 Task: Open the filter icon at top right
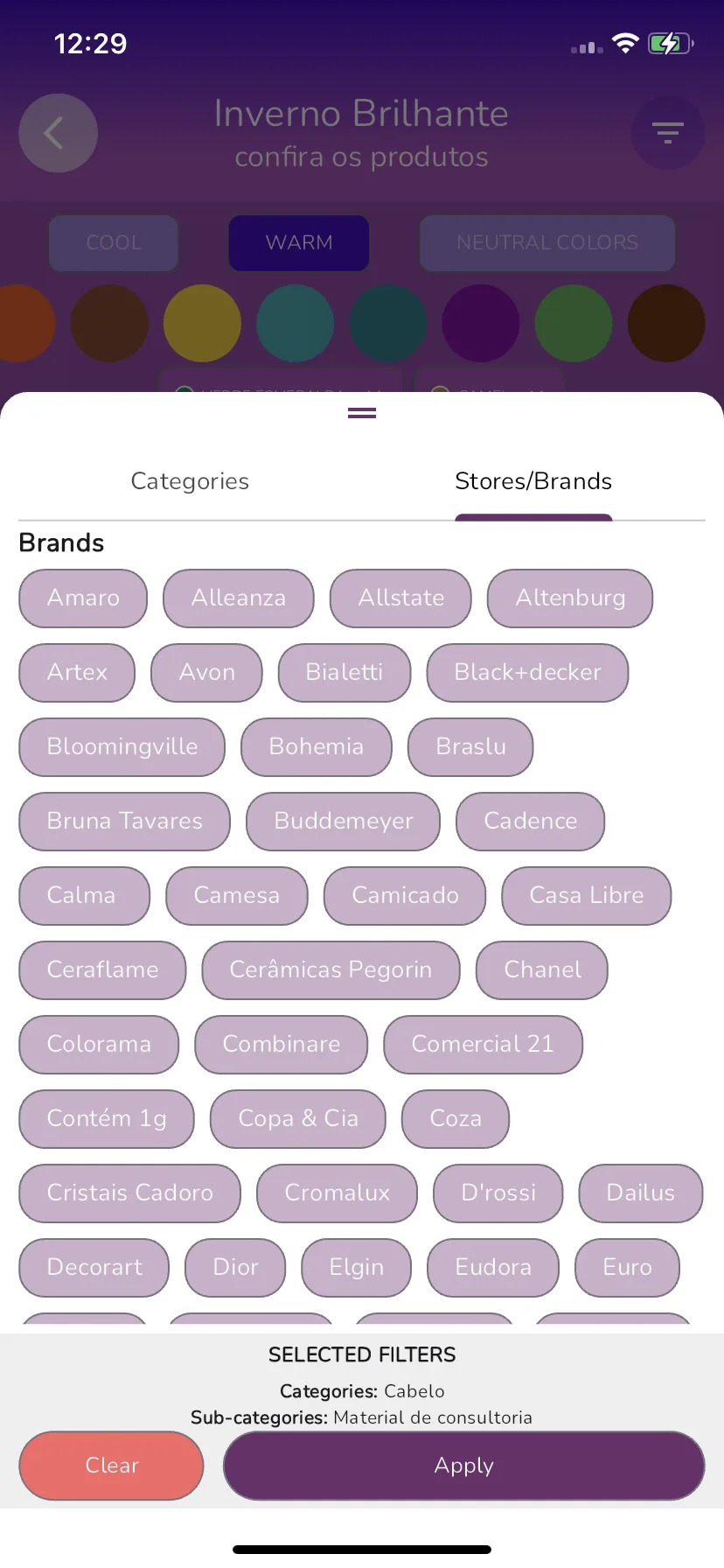pyautogui.click(x=668, y=133)
